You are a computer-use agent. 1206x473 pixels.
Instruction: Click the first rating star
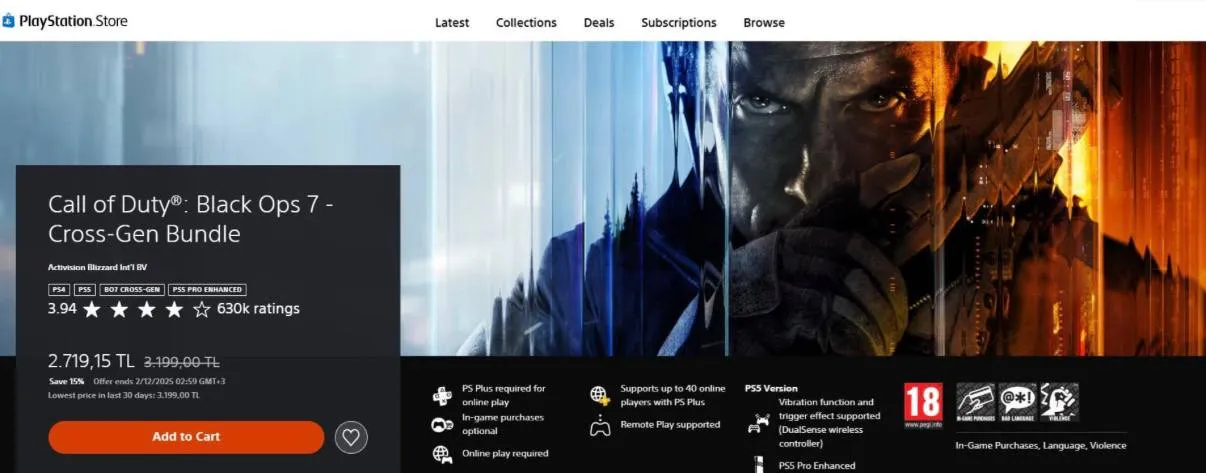pos(92,310)
